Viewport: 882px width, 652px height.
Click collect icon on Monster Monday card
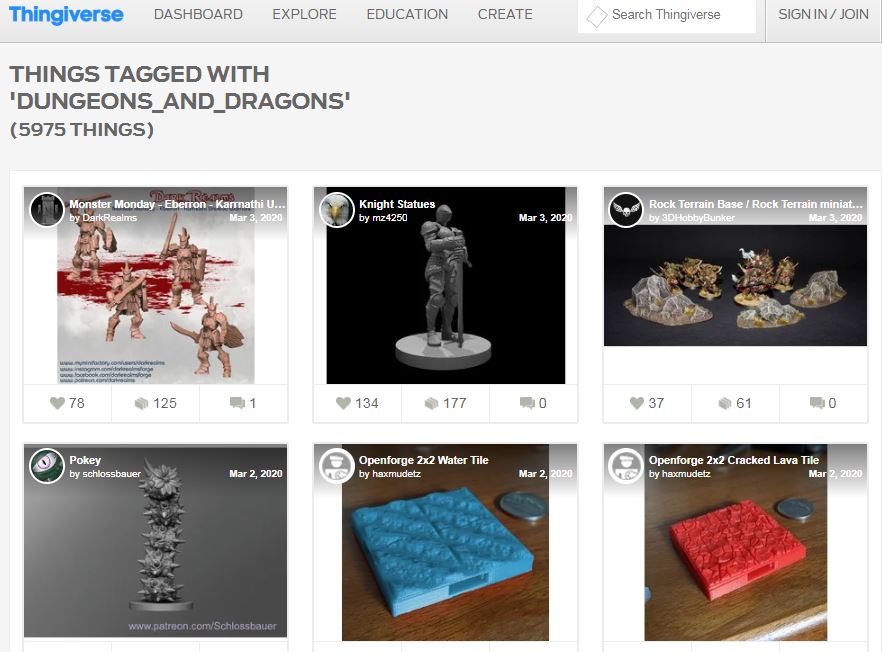point(141,403)
